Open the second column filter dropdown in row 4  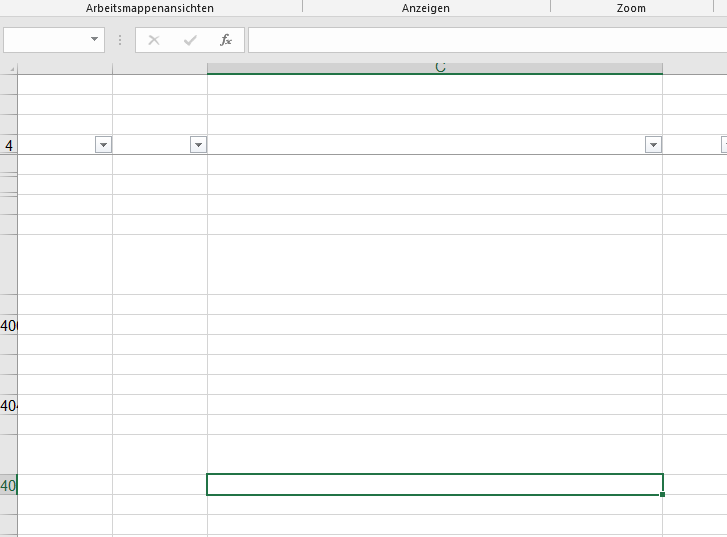(x=197, y=145)
